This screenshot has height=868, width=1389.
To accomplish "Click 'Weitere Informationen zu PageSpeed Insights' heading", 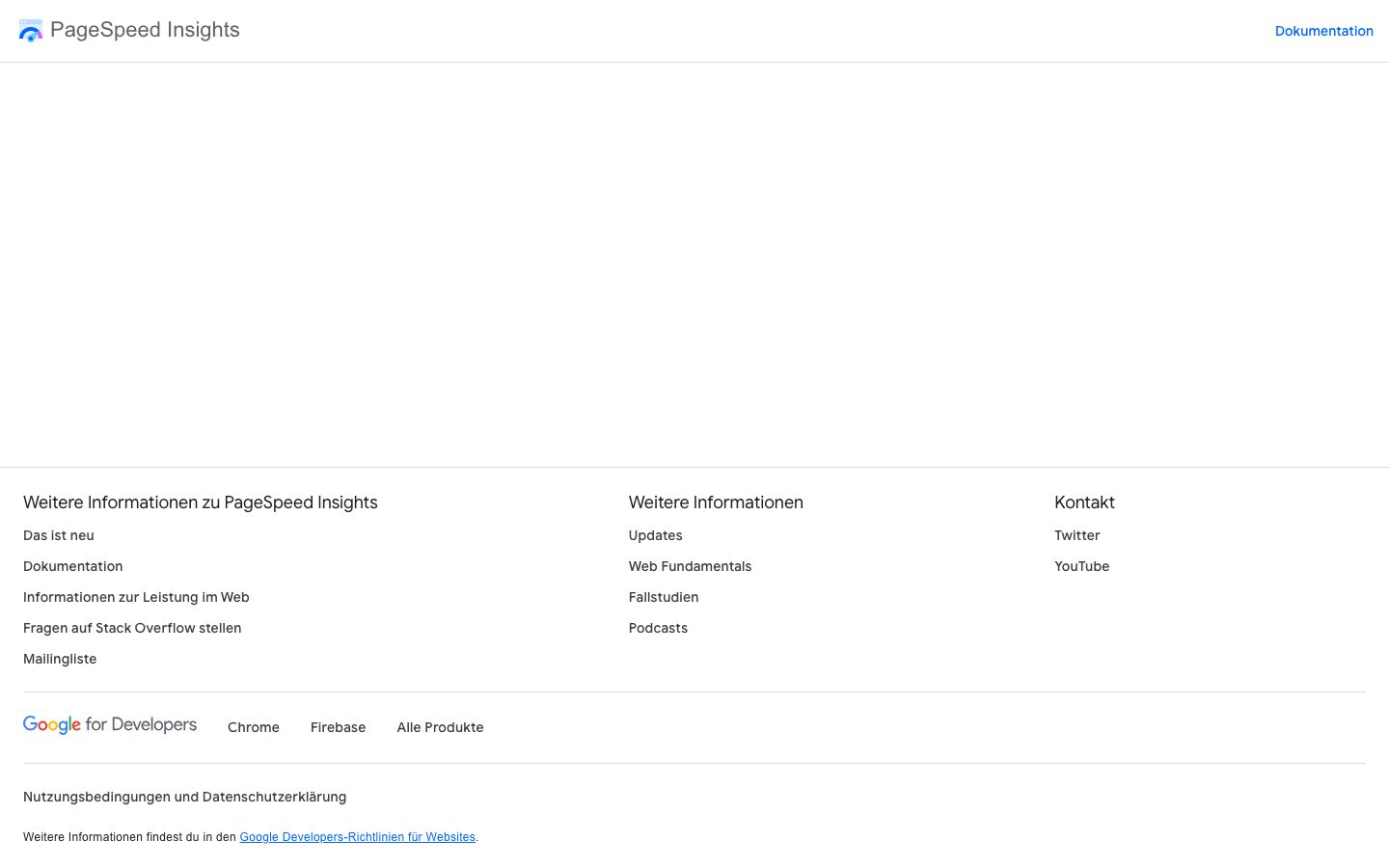I will coord(201,502).
